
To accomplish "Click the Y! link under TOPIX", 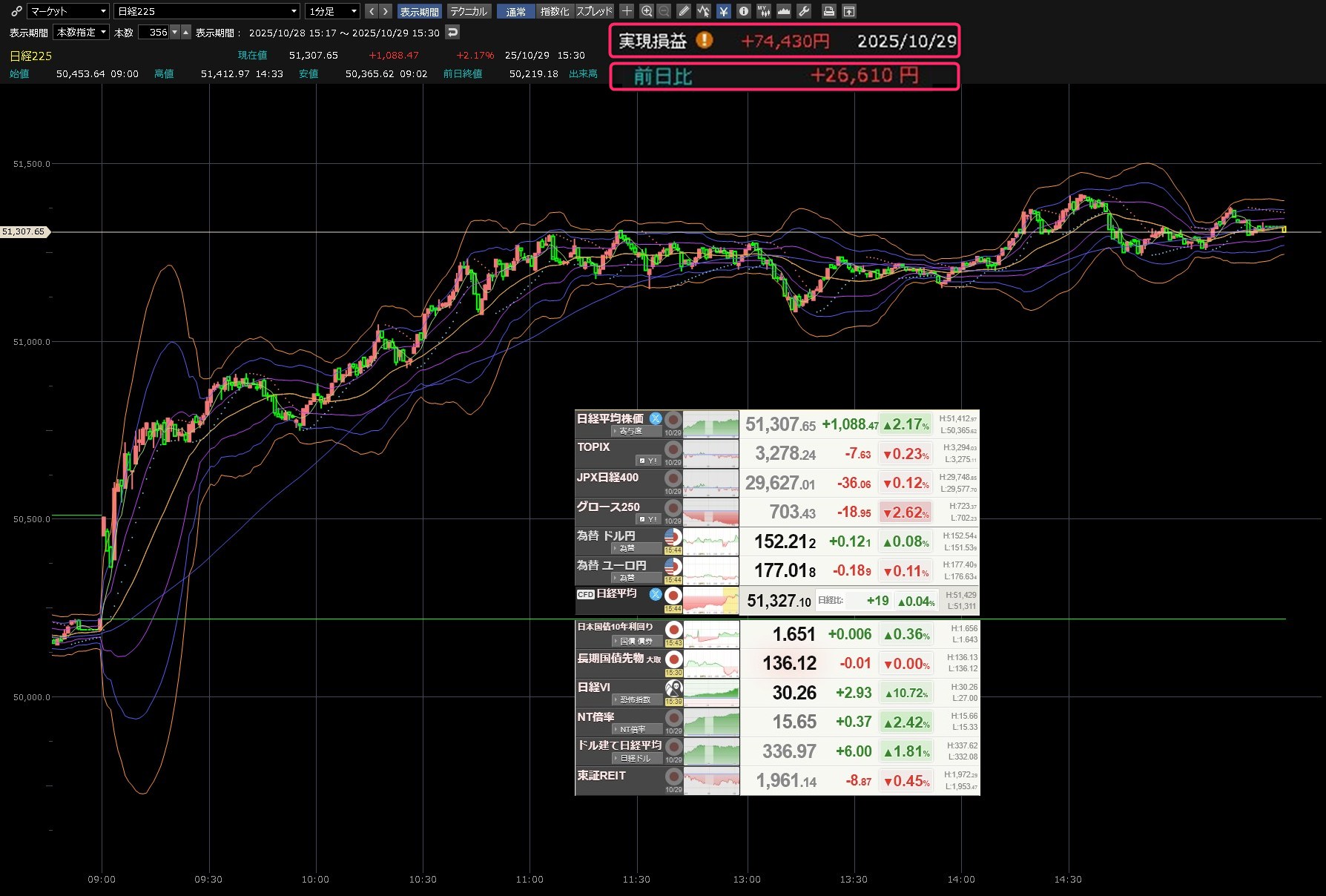I will click(x=649, y=461).
